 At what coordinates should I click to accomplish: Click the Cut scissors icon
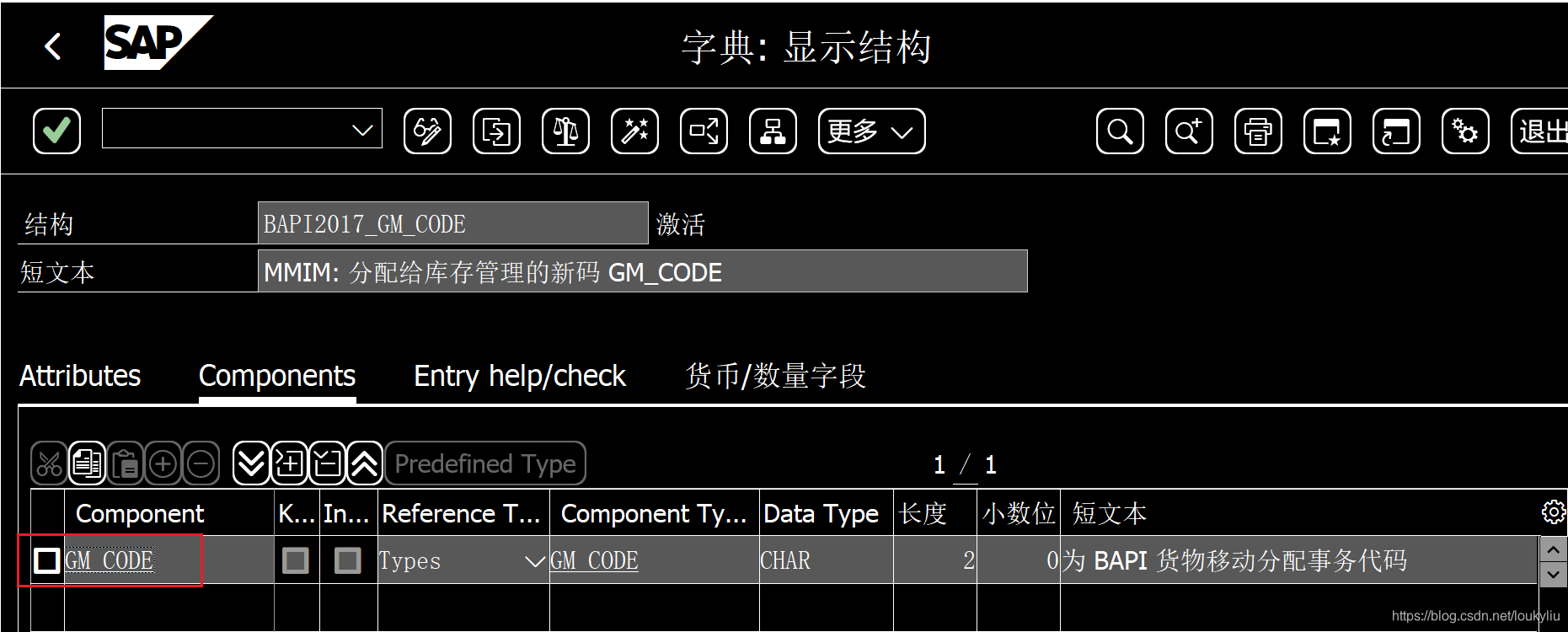click(x=49, y=463)
